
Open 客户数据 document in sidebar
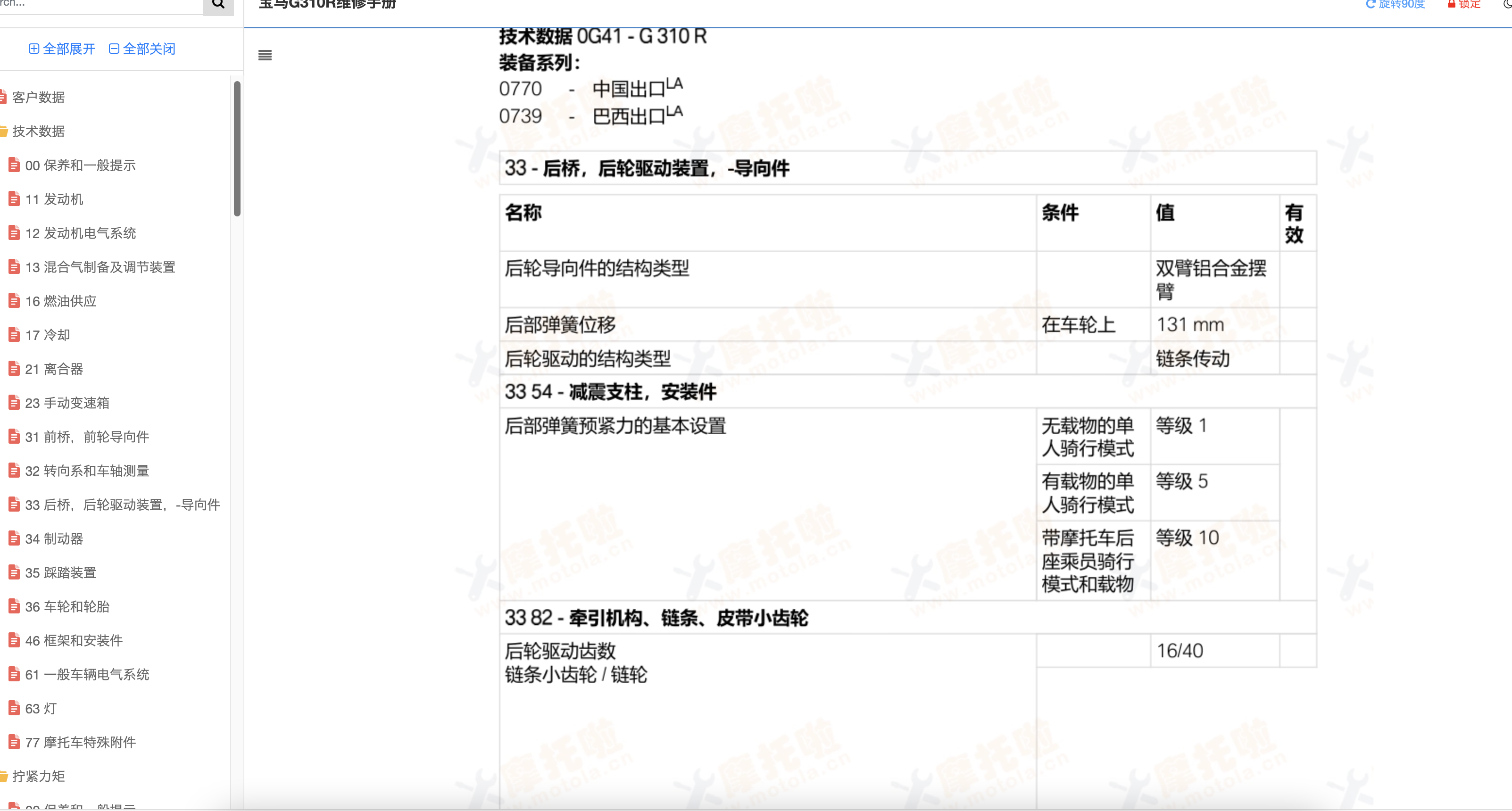(38, 97)
